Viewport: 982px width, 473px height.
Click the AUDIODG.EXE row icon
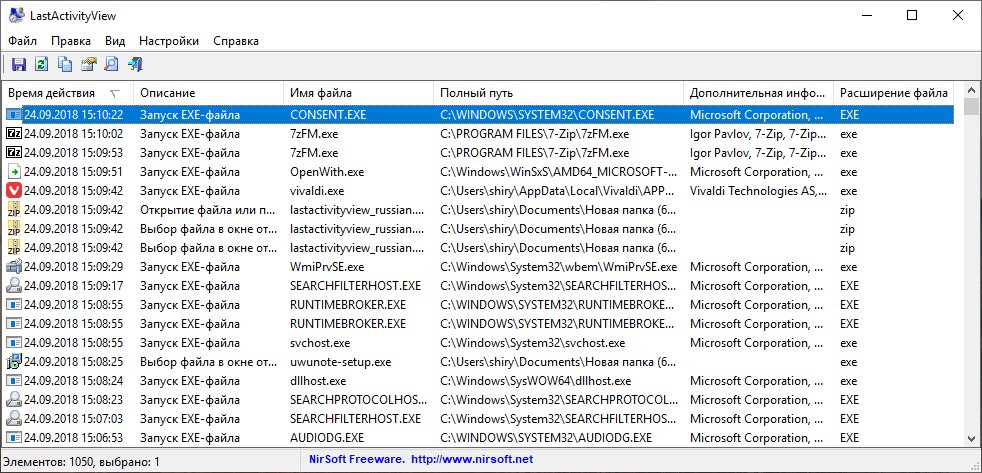(14, 438)
